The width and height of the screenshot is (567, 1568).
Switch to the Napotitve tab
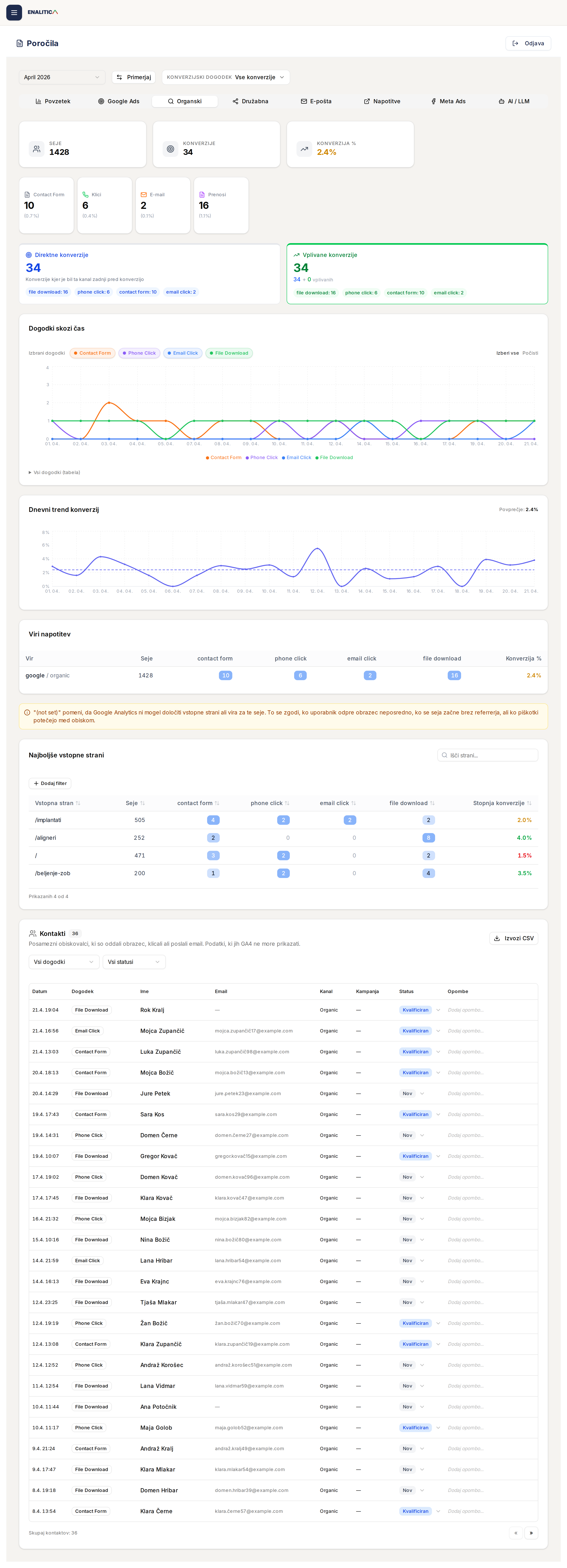click(382, 102)
